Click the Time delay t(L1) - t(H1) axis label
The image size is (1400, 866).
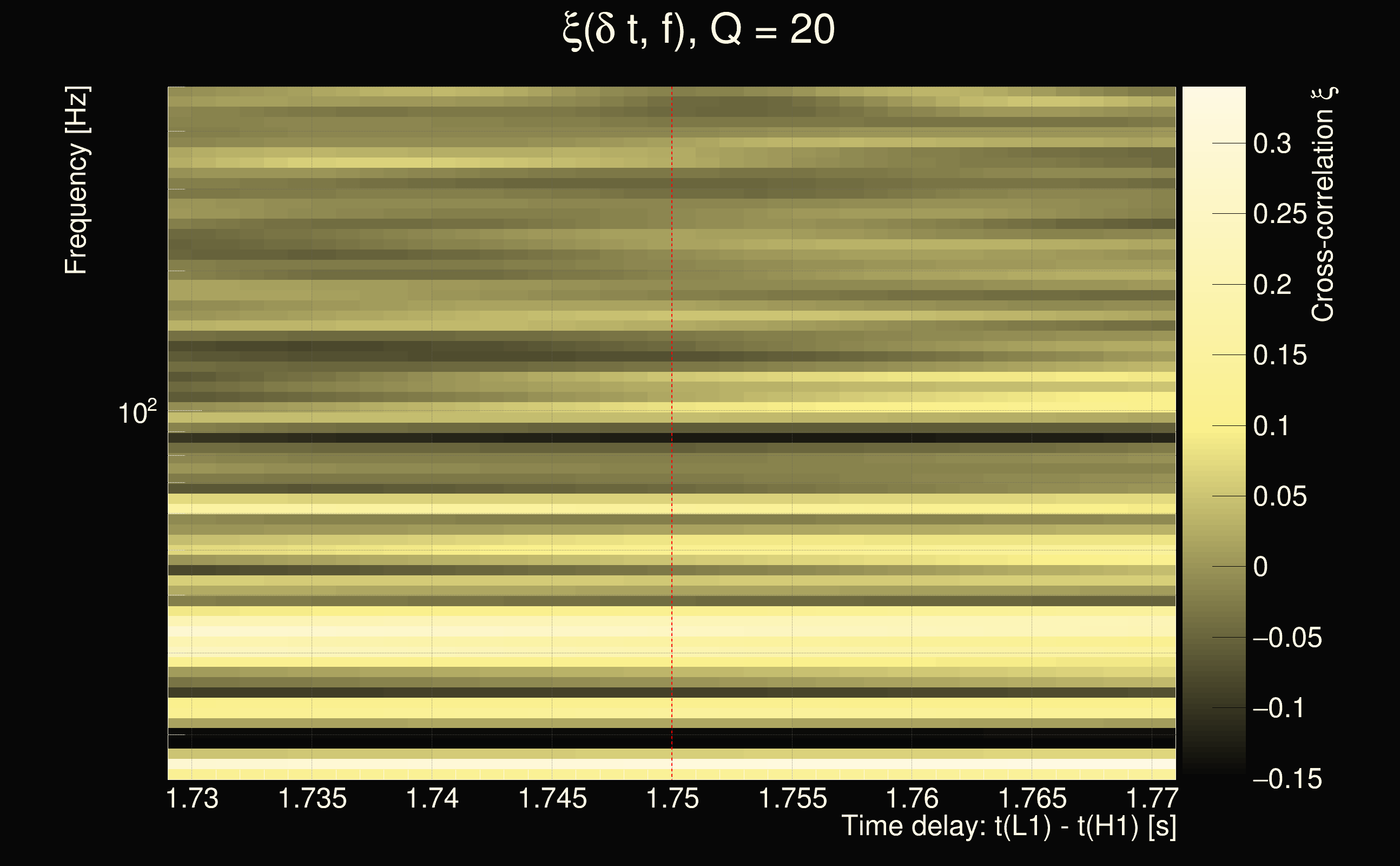click(x=1008, y=826)
